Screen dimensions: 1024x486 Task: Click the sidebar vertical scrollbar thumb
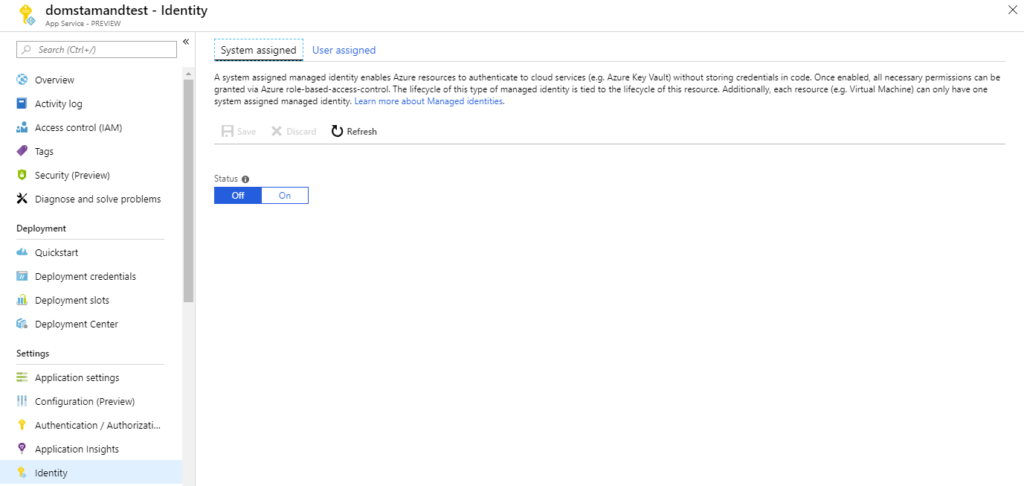[188, 191]
